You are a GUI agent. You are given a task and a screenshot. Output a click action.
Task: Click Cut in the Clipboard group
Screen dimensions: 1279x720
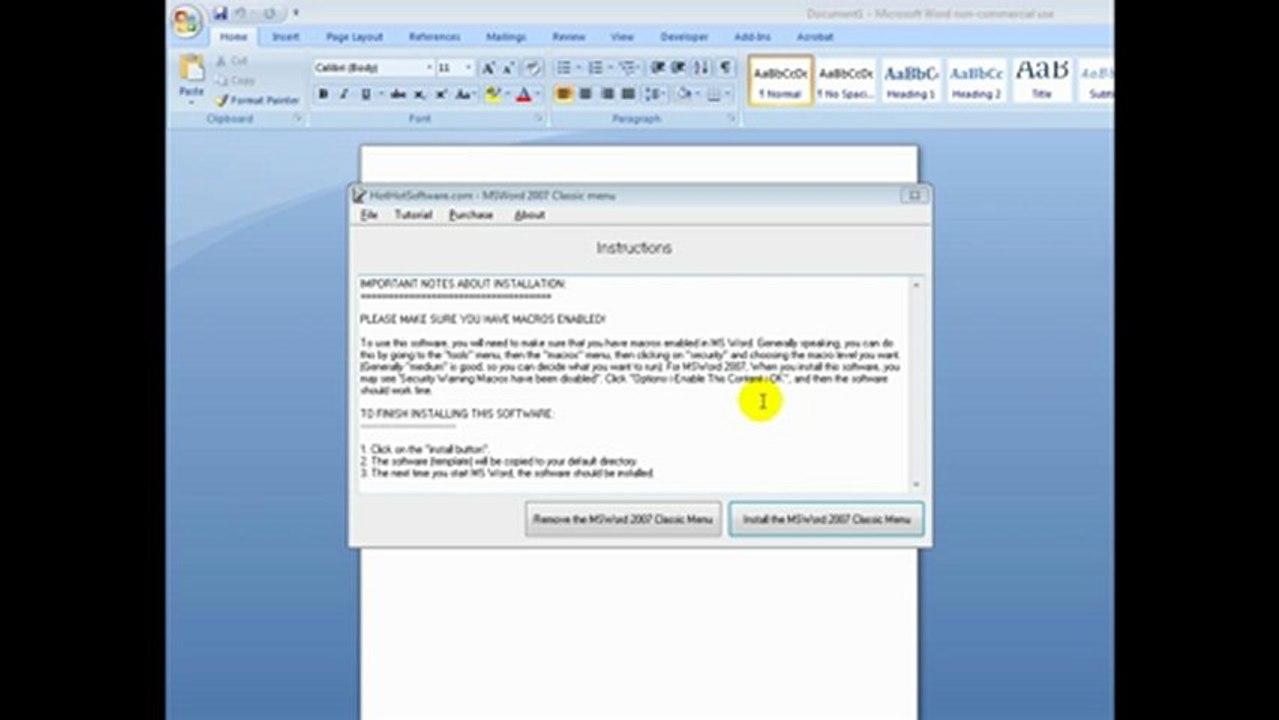pyautogui.click(x=232, y=61)
